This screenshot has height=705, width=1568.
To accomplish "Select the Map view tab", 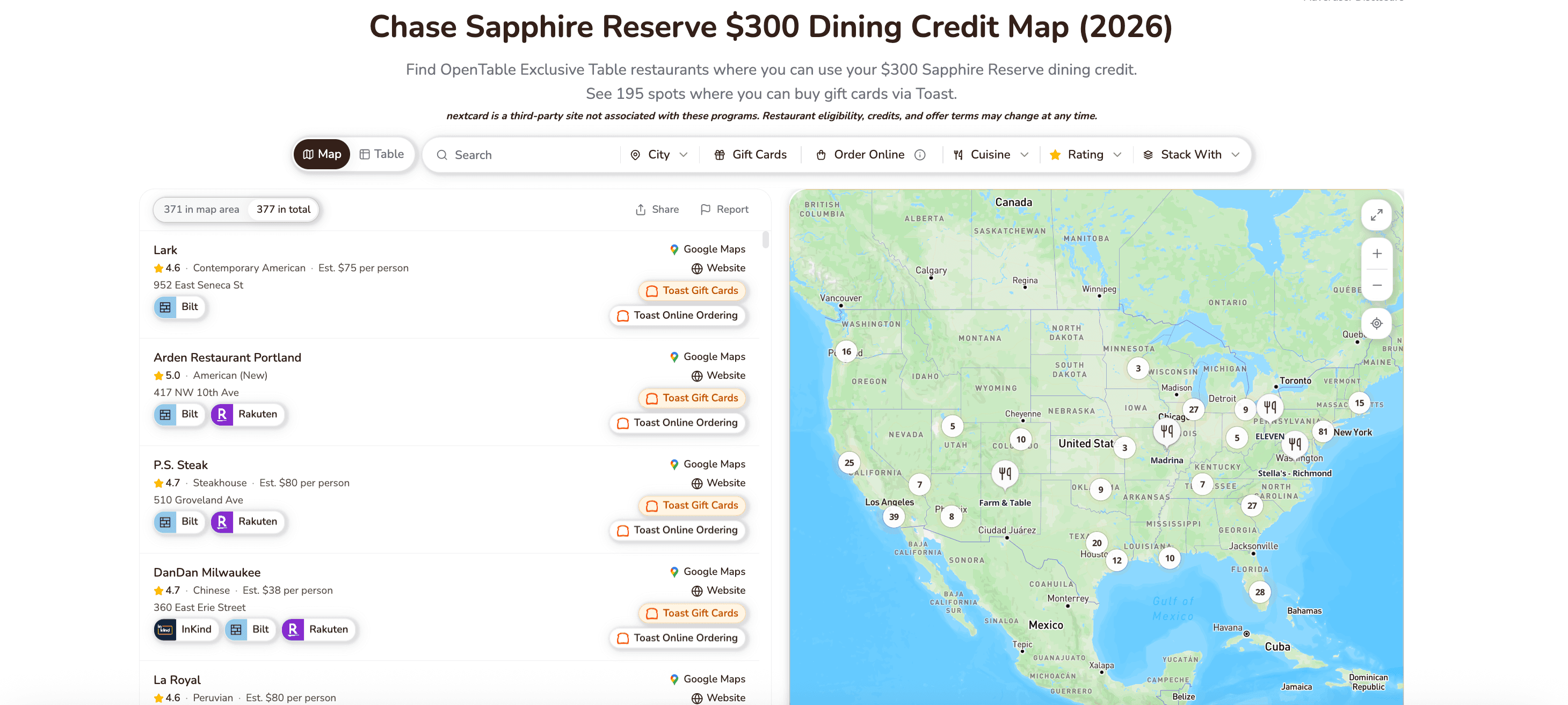I will pyautogui.click(x=322, y=154).
